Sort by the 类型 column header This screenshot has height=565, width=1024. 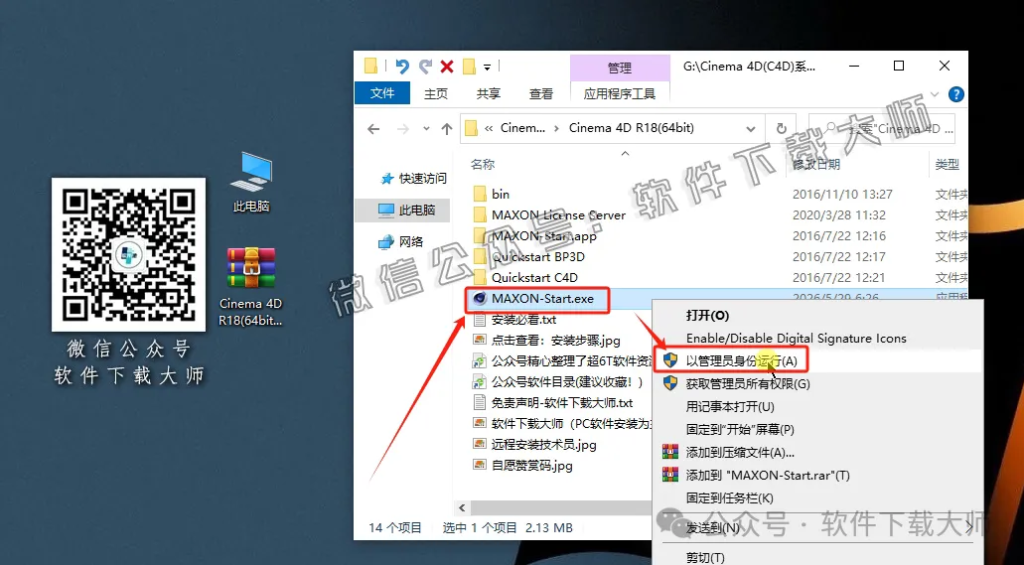coord(947,165)
